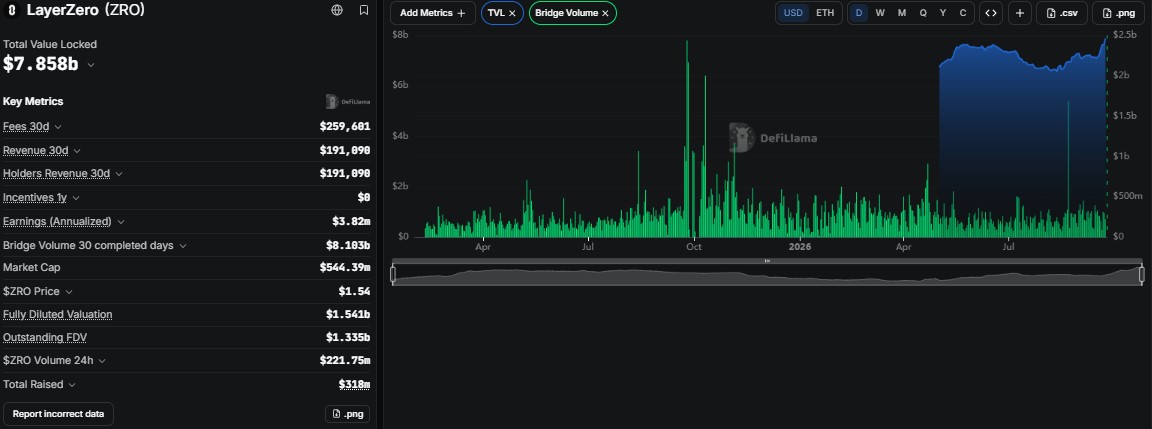
Task: Click the $259,601 fees value
Action: (345, 126)
